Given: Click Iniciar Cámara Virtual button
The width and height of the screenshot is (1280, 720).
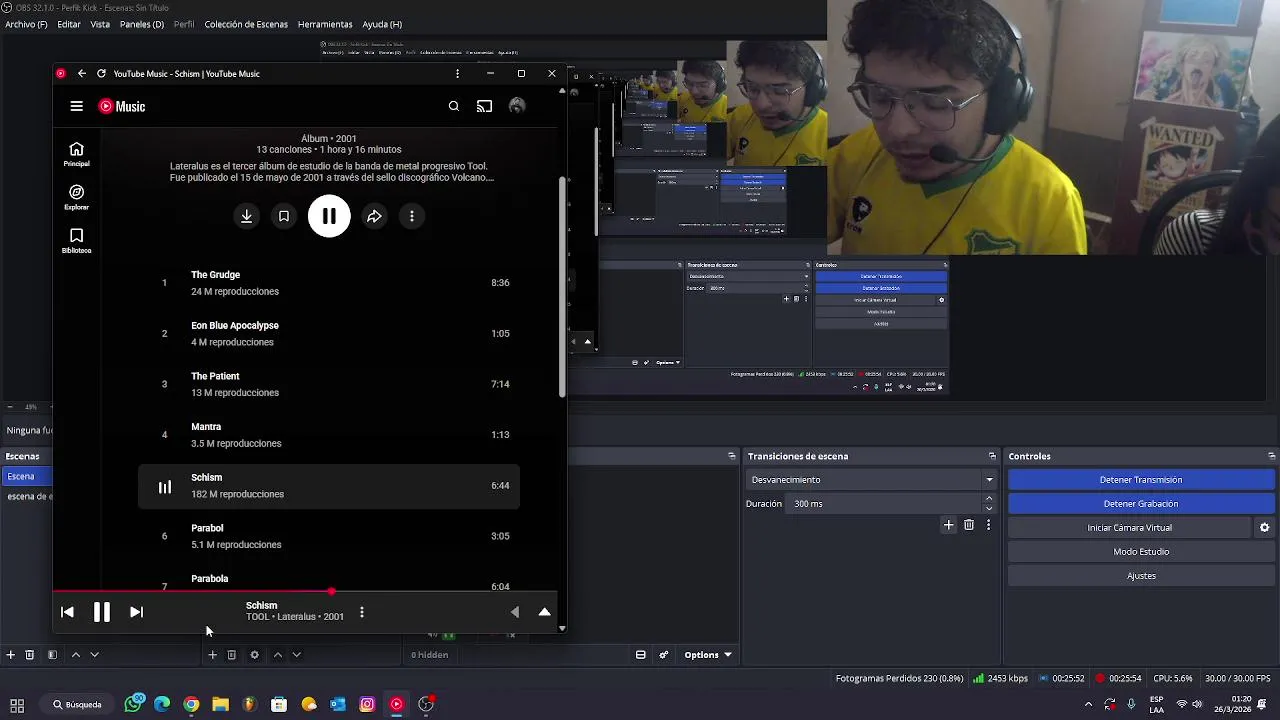Looking at the screenshot, I should 1130,528.
